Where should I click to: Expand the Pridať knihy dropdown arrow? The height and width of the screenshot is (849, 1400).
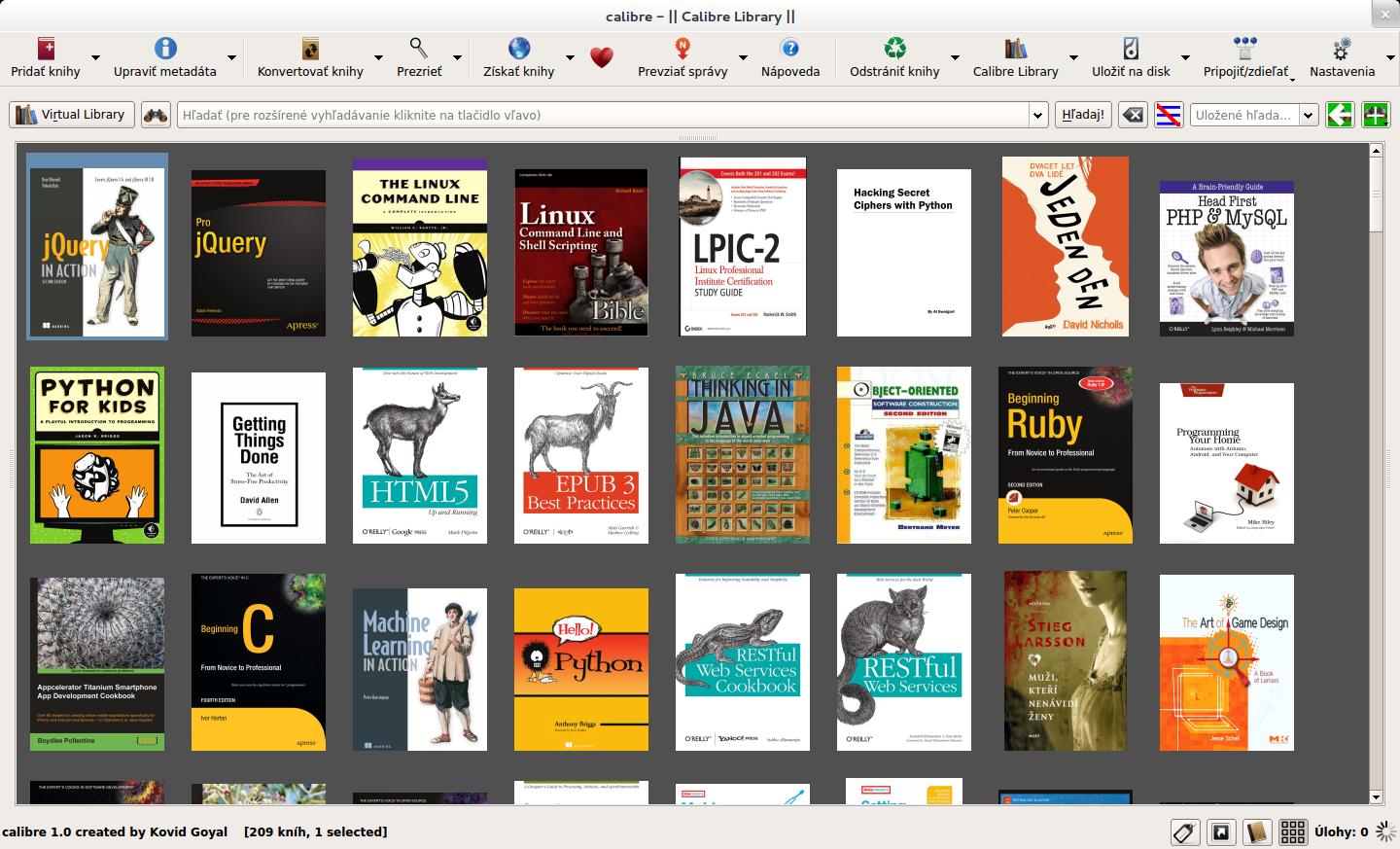[x=97, y=58]
